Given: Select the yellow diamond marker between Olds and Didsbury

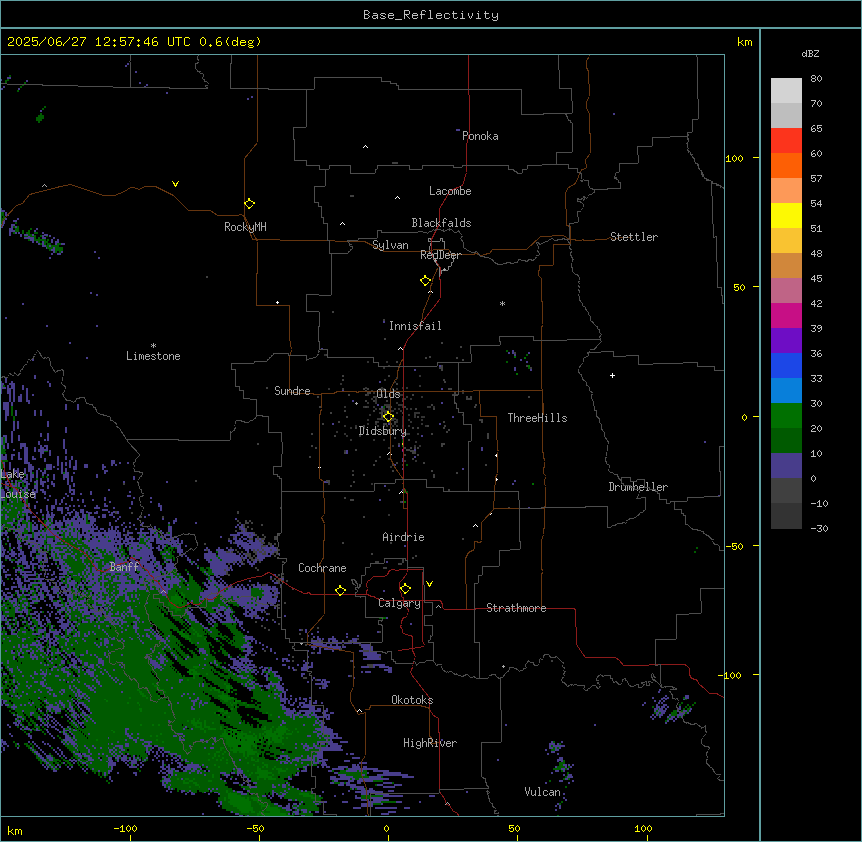Looking at the screenshot, I should pyautogui.click(x=388, y=417).
